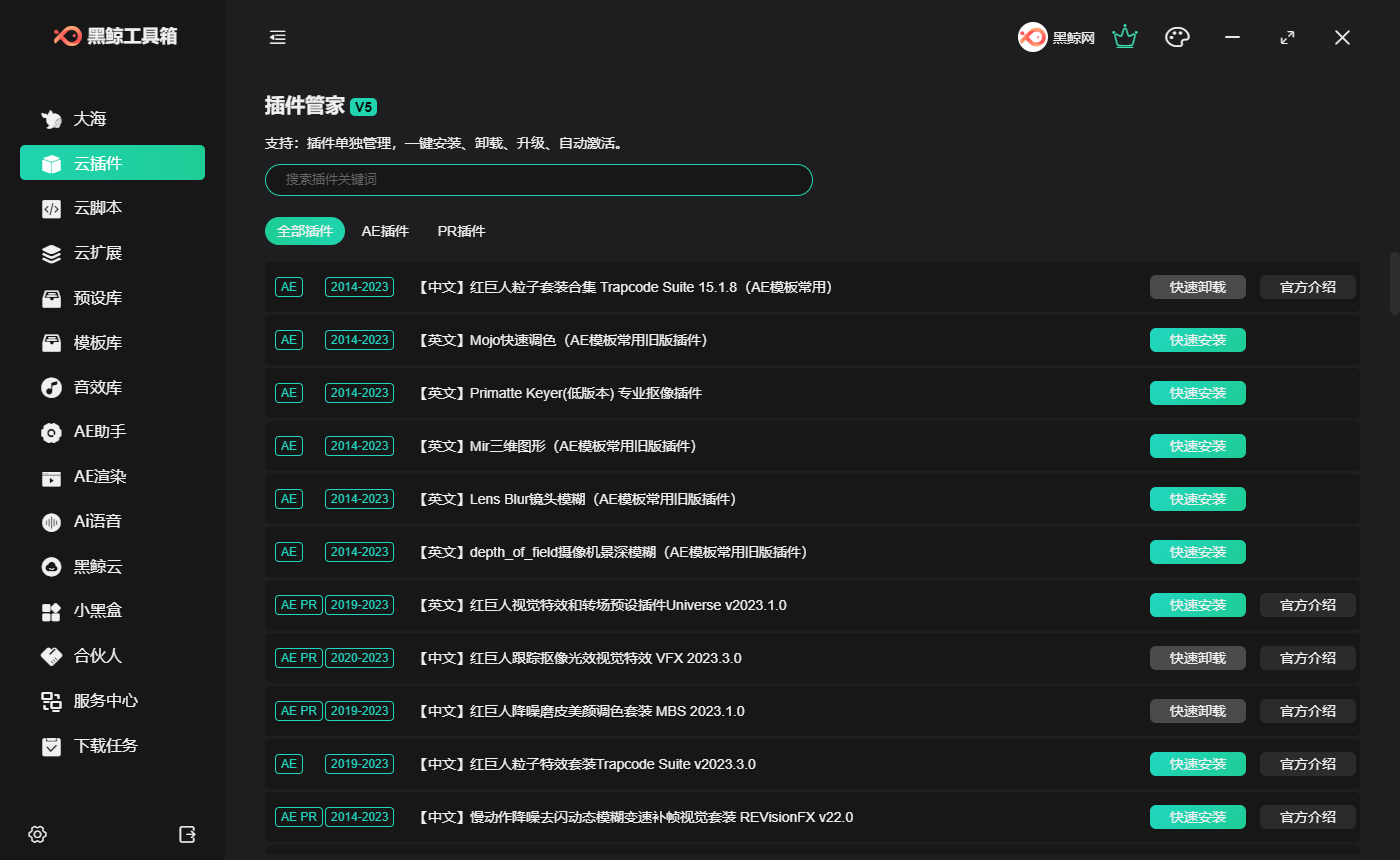Open 下载任务 sidebar menu item

tap(112, 746)
